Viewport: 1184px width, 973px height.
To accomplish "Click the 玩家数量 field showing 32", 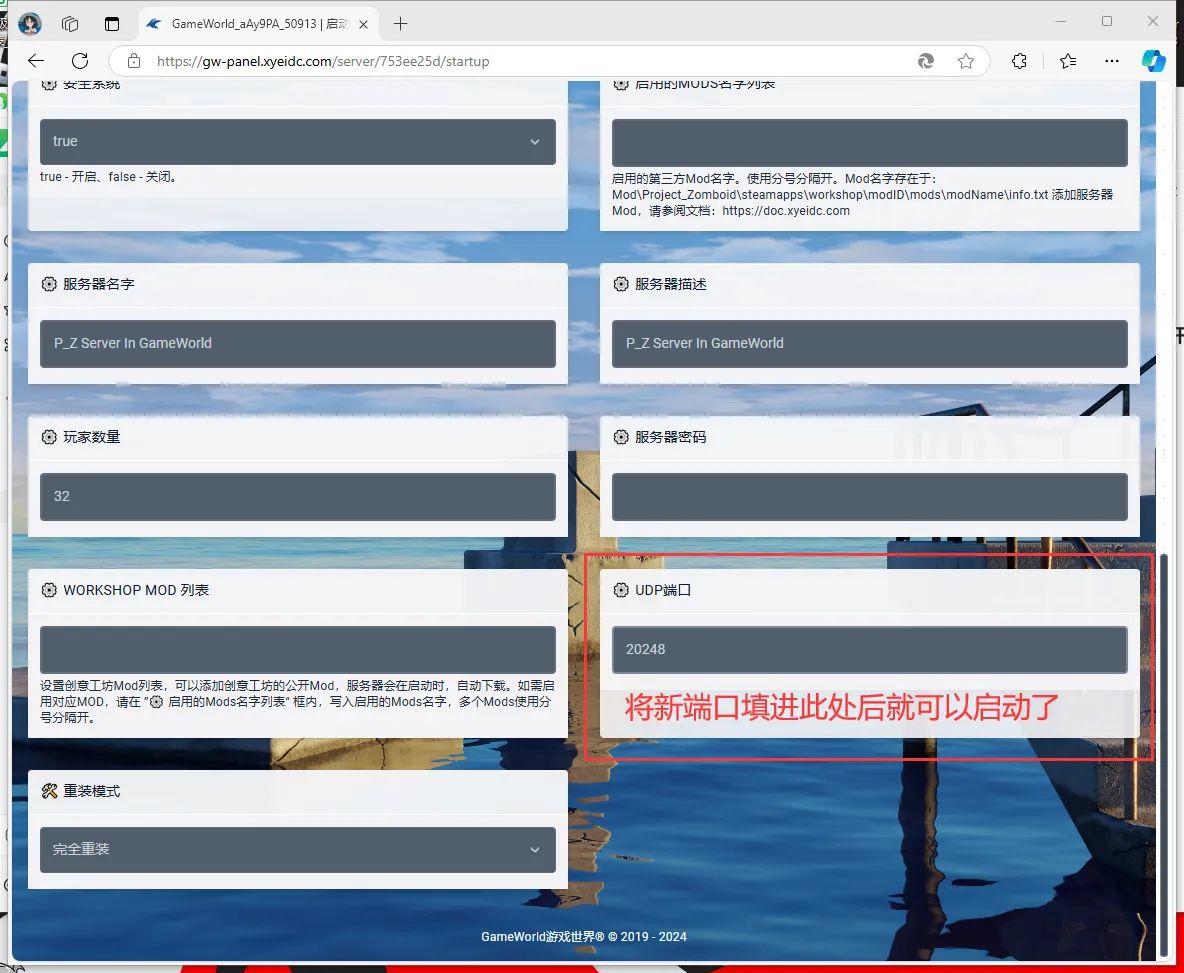I will [297, 496].
